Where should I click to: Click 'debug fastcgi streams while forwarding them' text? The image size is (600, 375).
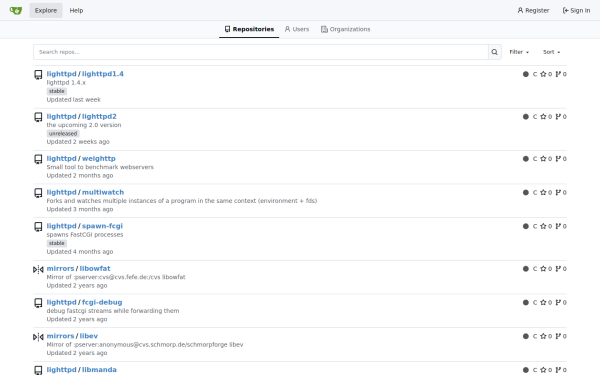tap(113, 311)
